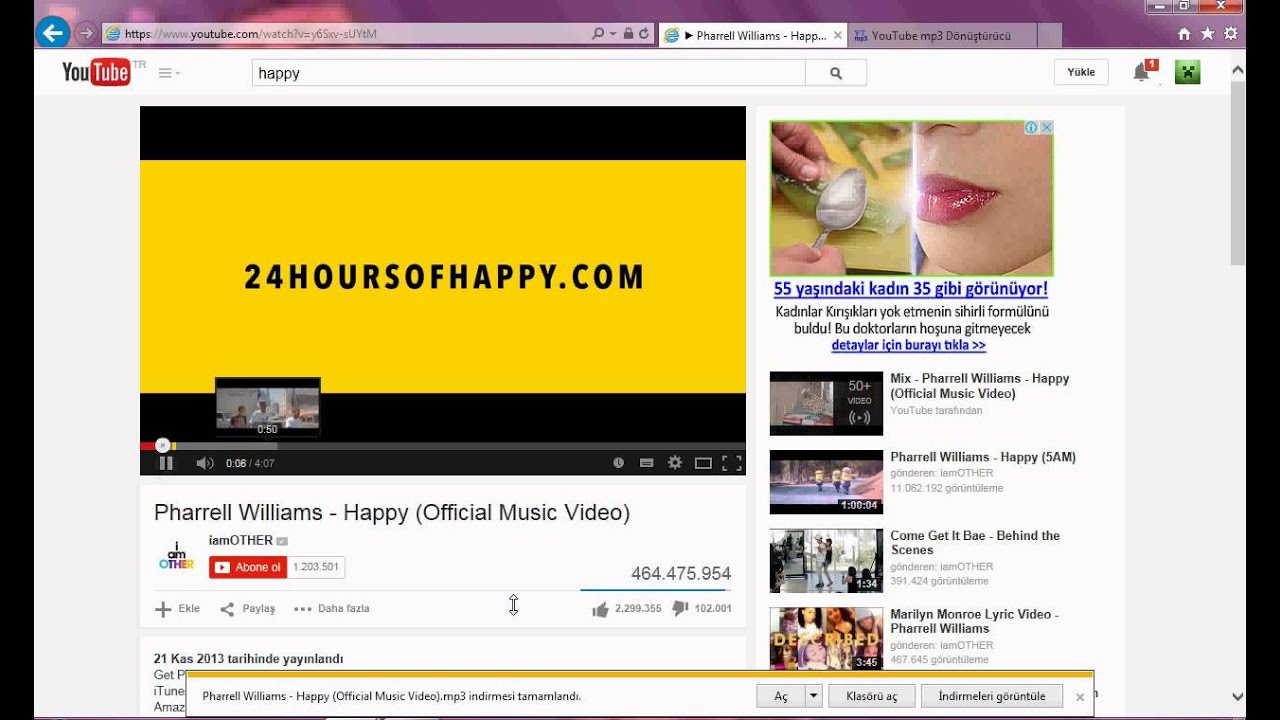Click inside the YouTube search field
This screenshot has height=720, width=1280.
pyautogui.click(x=528, y=73)
